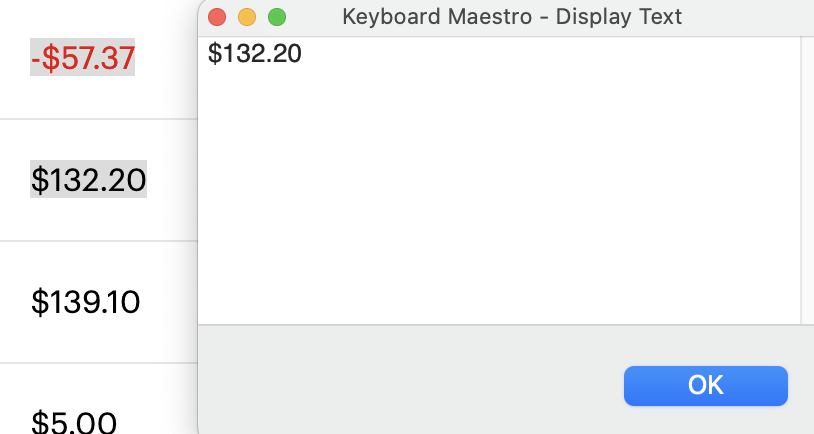Click the empty area of the text view
This screenshot has height=434, width=814.
(x=500, y=200)
